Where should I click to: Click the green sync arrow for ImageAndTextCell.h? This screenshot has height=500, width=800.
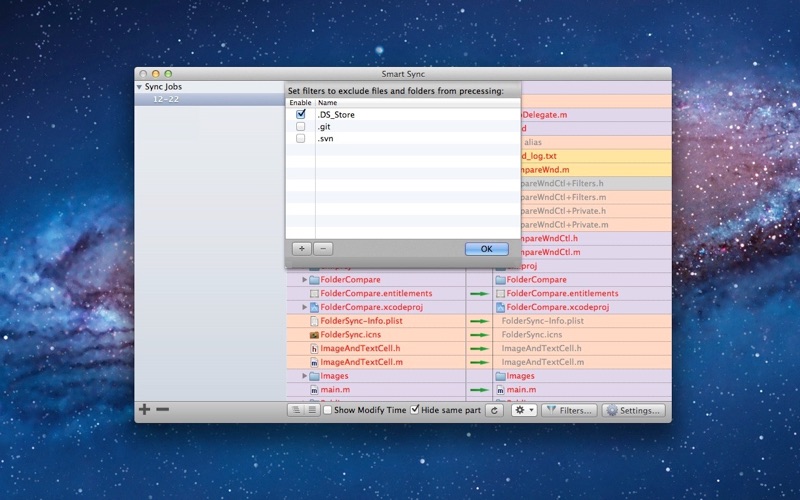point(479,348)
